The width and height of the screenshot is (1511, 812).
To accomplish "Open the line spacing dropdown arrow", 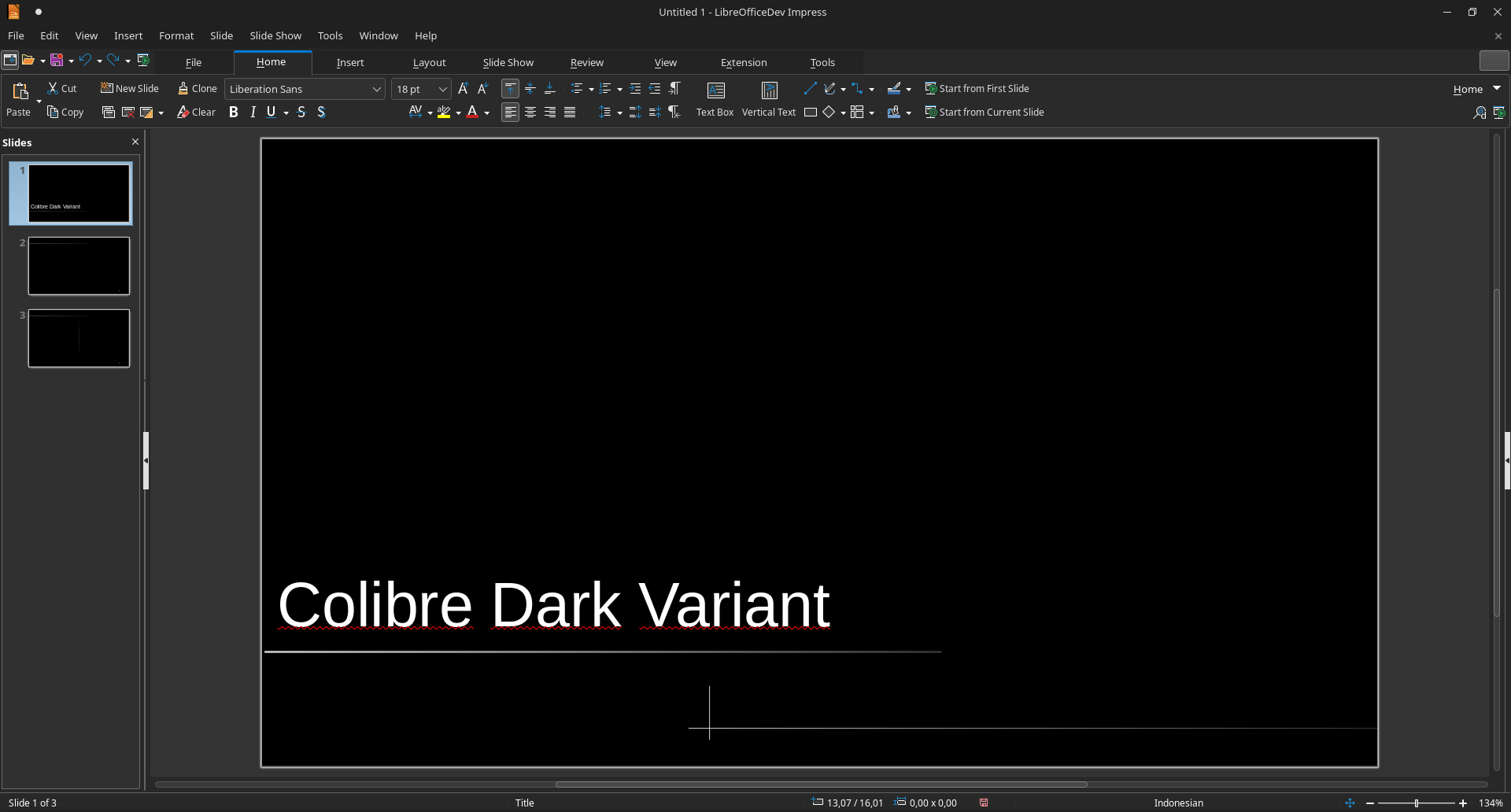I will tap(619, 113).
